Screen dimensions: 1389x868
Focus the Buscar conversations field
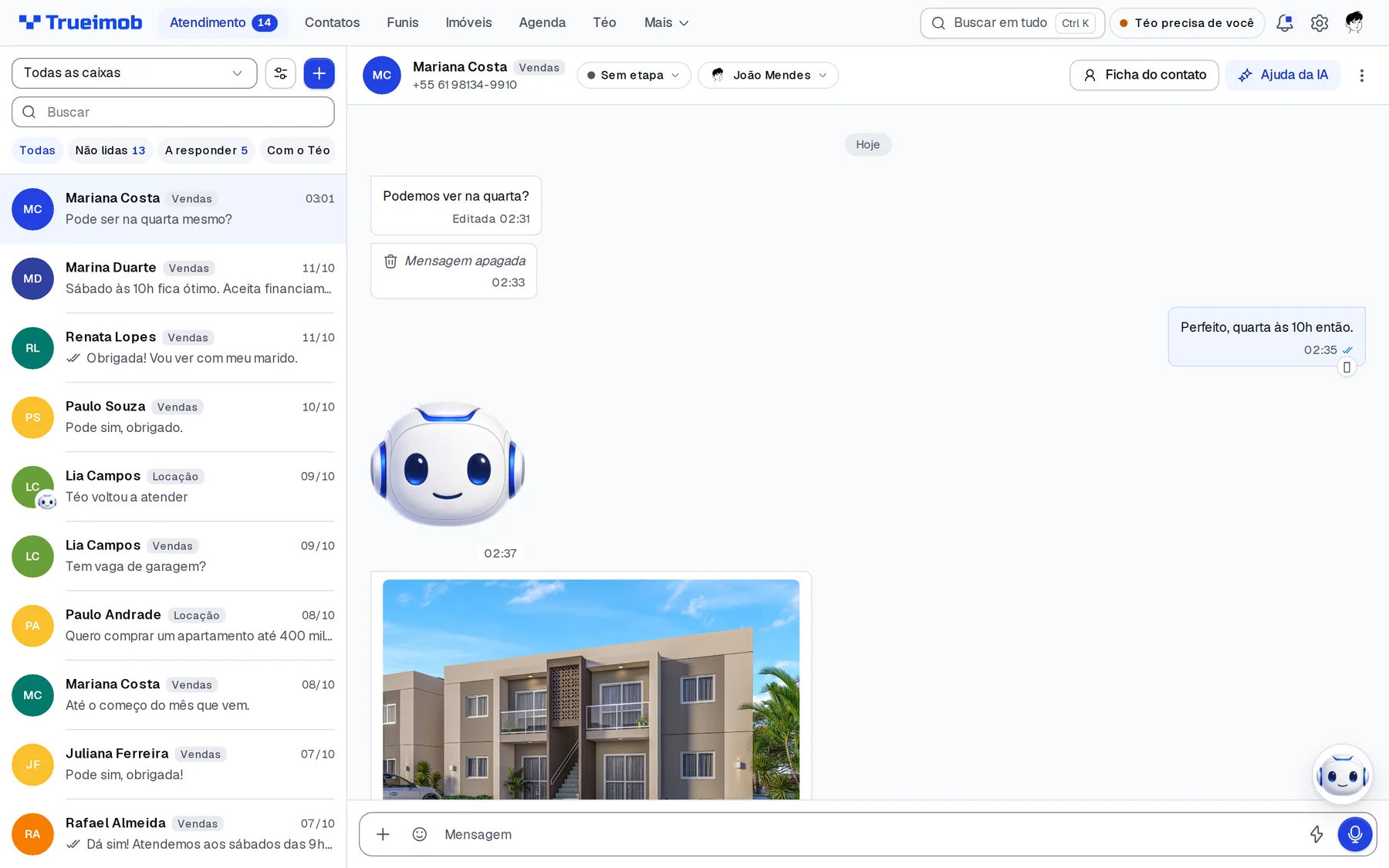[173, 112]
